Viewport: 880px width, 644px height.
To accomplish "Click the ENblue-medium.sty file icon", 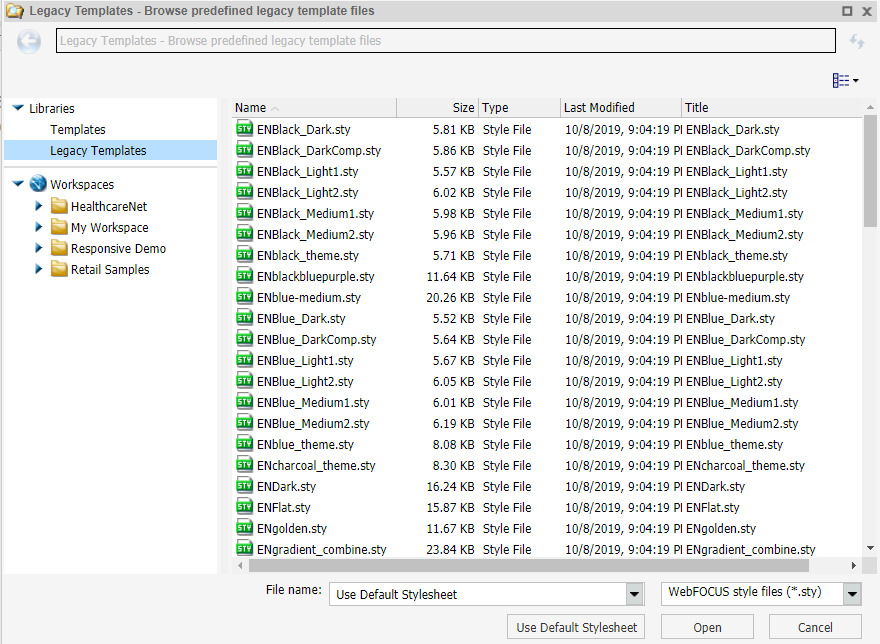I will tap(244, 297).
